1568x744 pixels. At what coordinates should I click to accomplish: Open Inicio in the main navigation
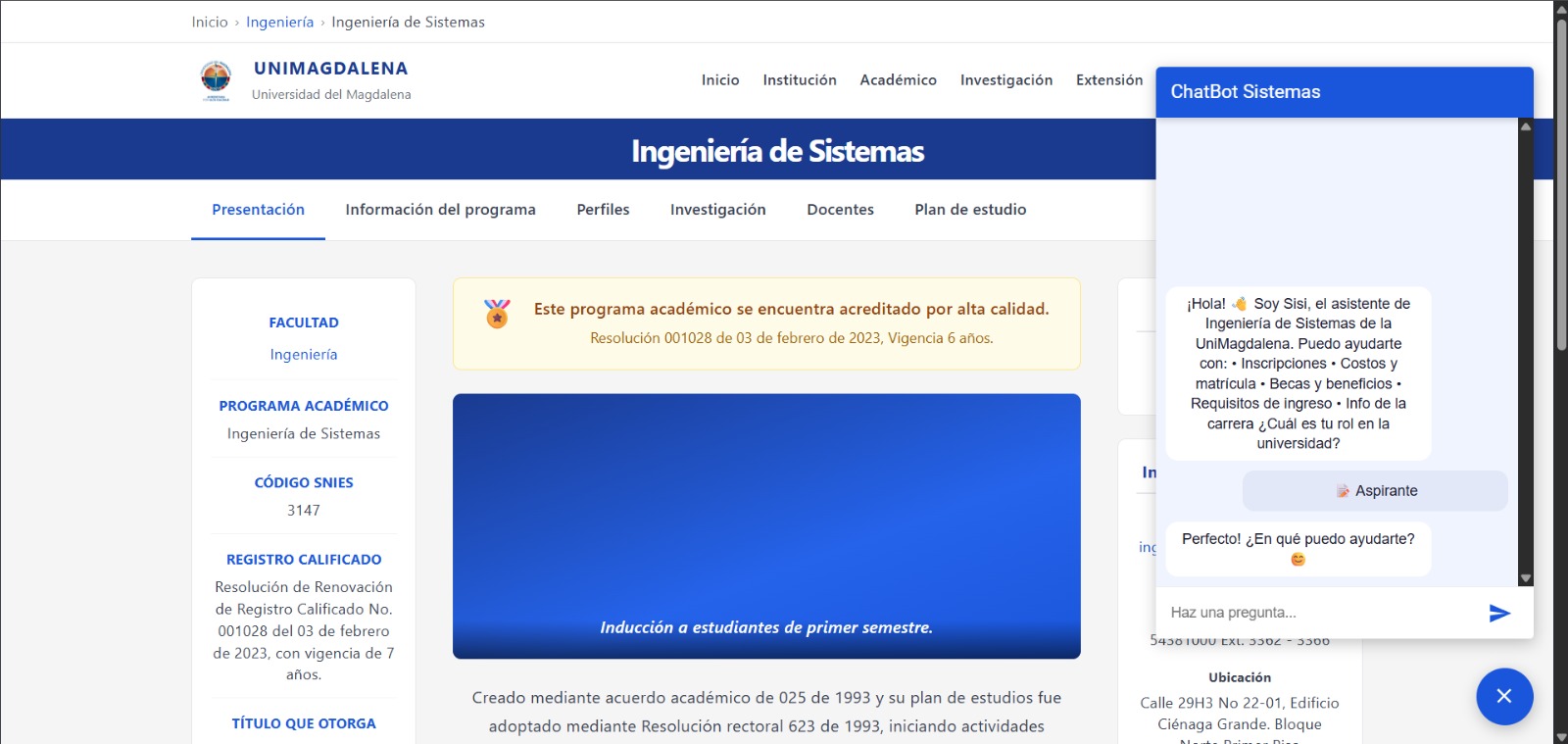pyautogui.click(x=720, y=80)
